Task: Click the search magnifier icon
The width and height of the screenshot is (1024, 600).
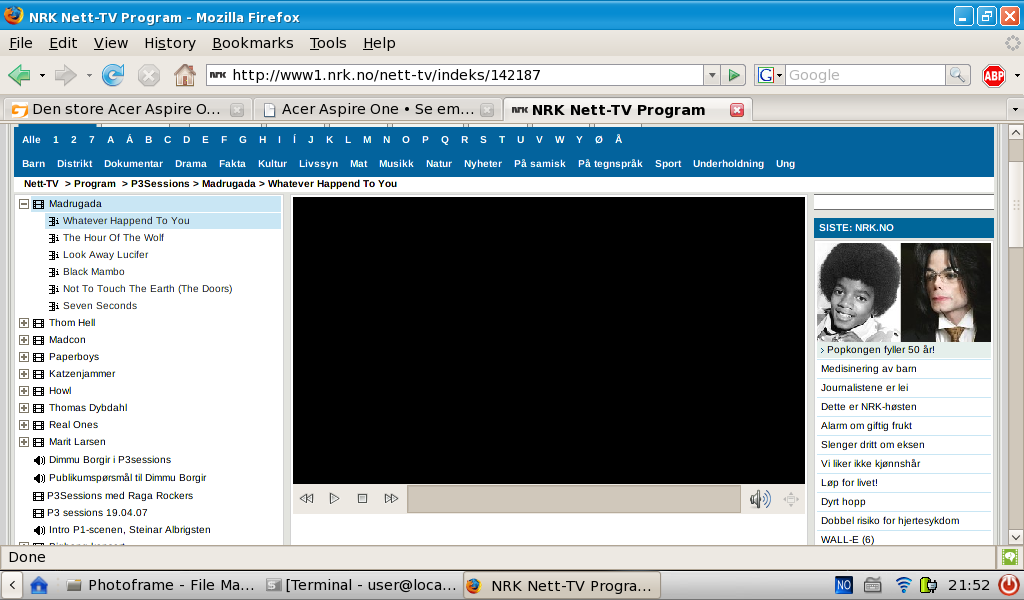Action: point(957,75)
